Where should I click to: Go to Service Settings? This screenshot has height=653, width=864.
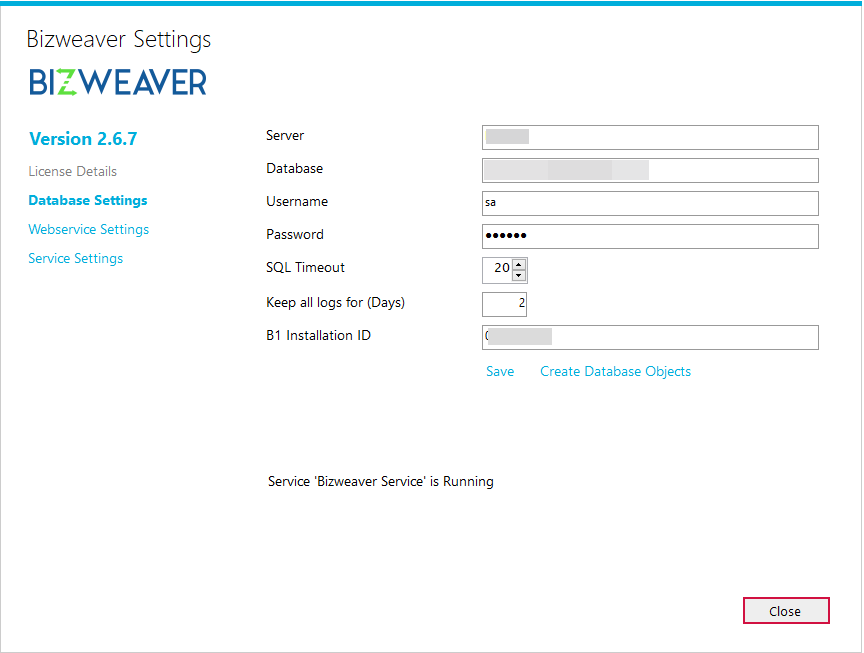(x=75, y=258)
